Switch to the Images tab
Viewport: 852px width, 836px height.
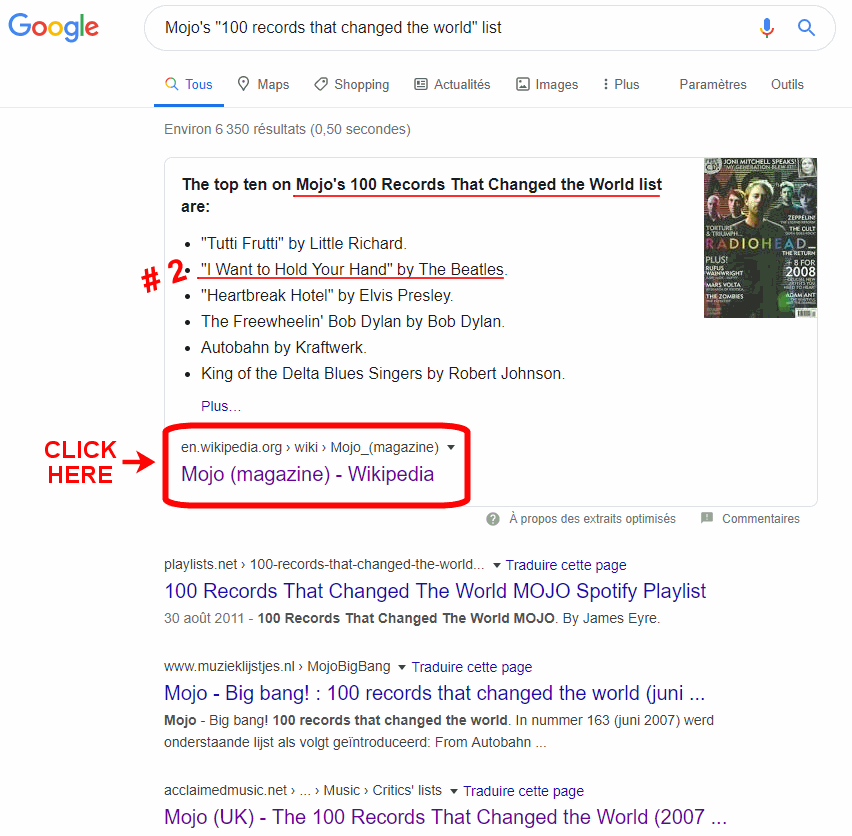click(x=547, y=84)
